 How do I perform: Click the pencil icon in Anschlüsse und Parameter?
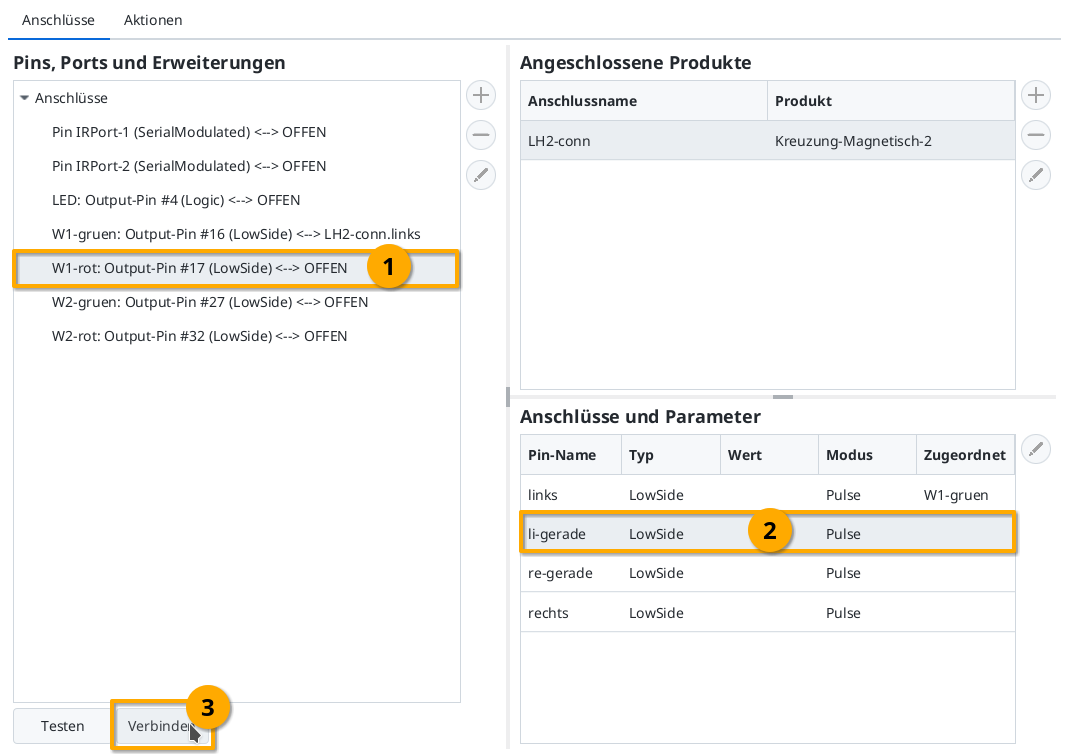1036,449
